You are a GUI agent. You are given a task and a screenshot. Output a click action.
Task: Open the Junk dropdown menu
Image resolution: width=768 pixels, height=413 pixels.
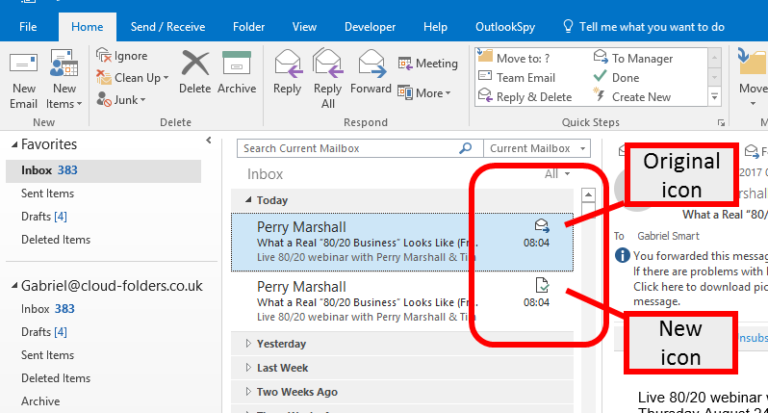click(122, 100)
